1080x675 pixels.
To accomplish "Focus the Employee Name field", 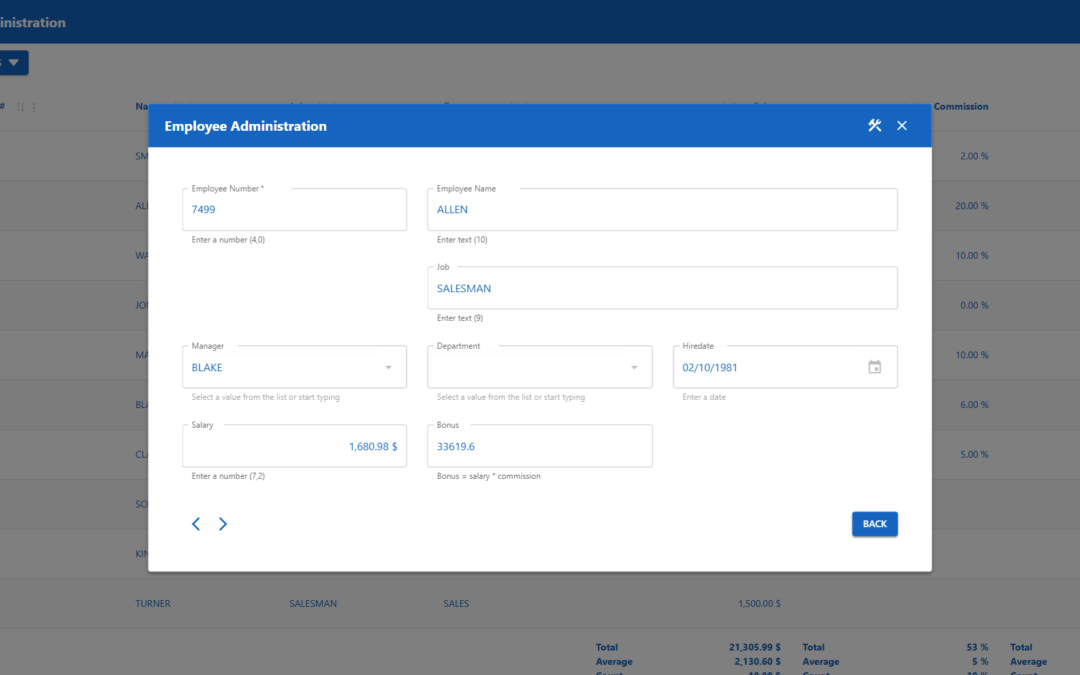I will (662, 209).
